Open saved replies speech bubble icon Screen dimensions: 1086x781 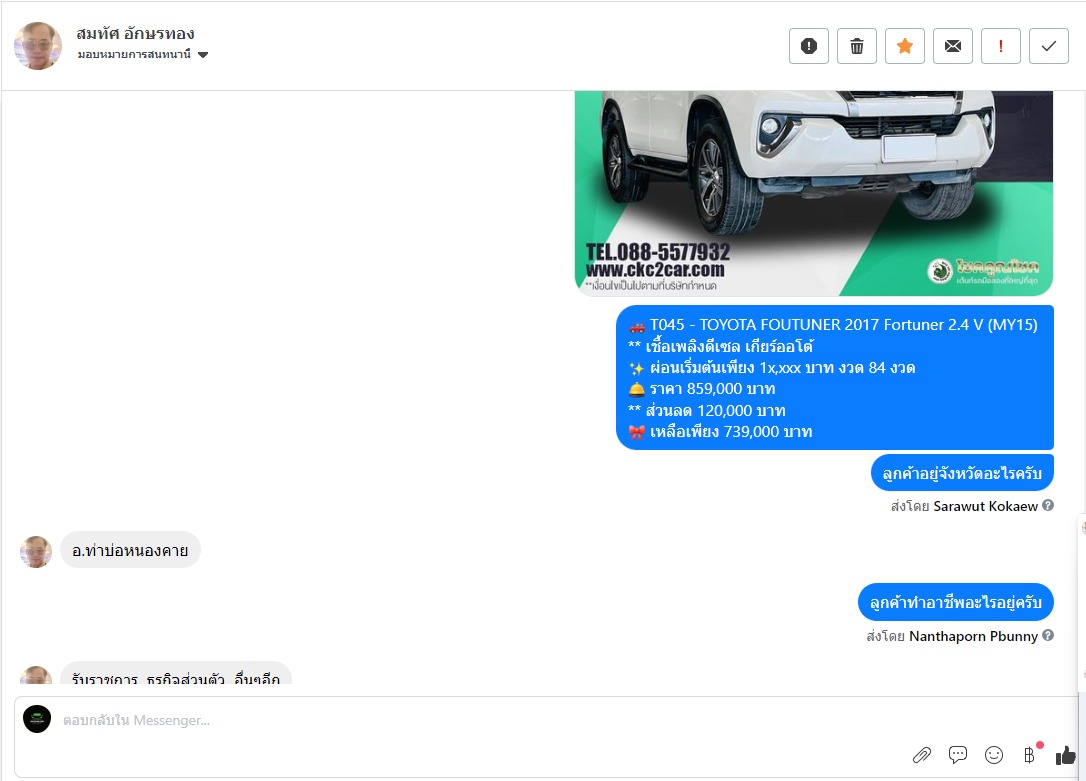point(958,755)
